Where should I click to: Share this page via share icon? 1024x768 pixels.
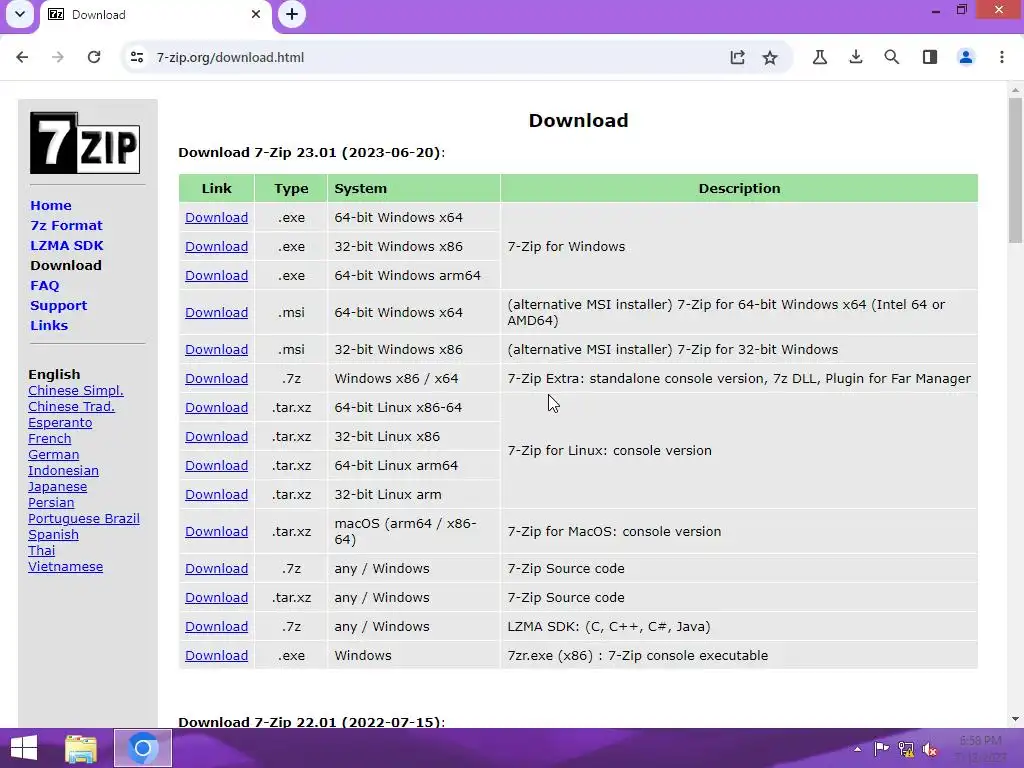pos(737,57)
